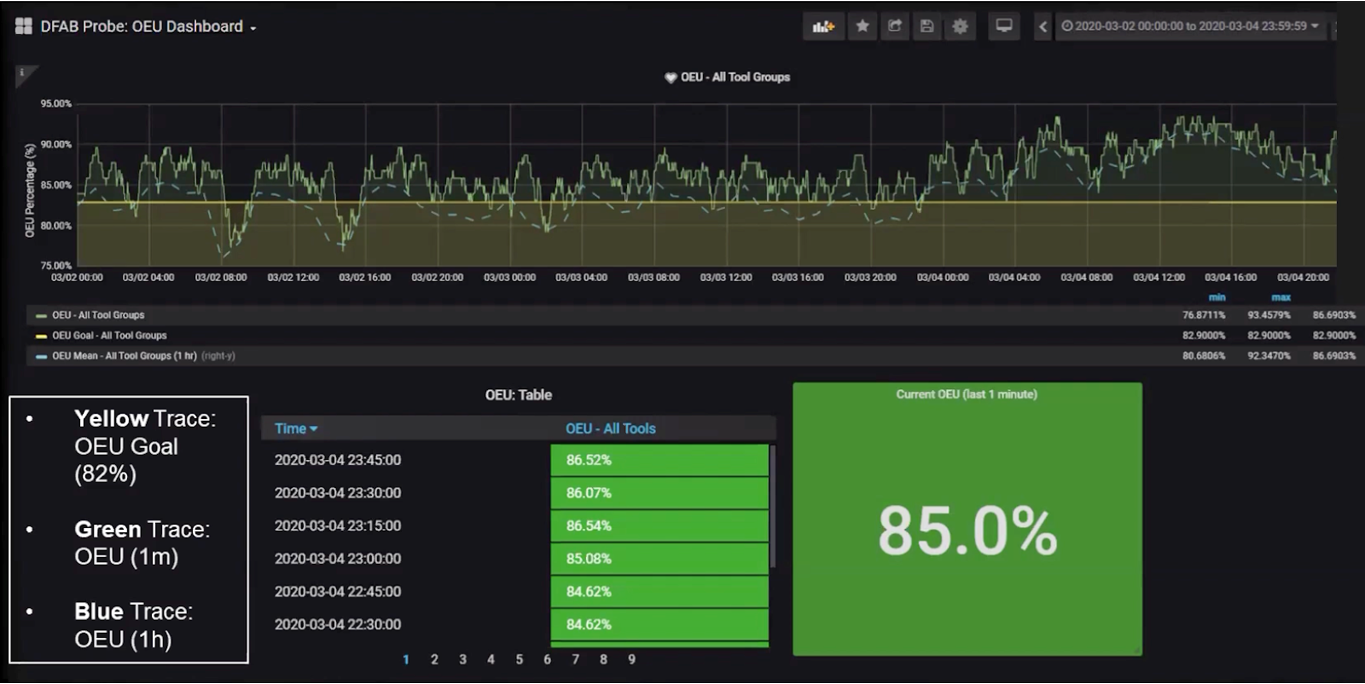The image size is (1365, 684).
Task: Save the dashboard with floppy icon
Action: [927, 26]
